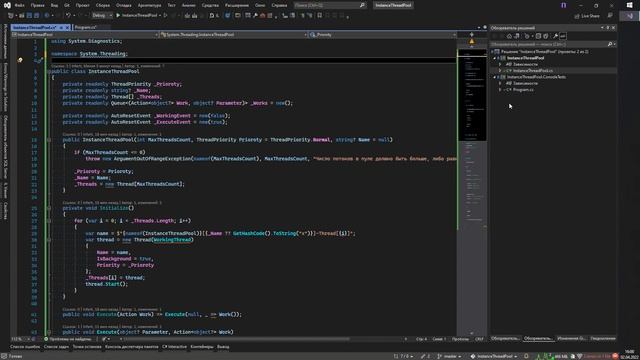Click the pending changes pencil indicator
640x360 pixels.
click(x=425, y=356)
